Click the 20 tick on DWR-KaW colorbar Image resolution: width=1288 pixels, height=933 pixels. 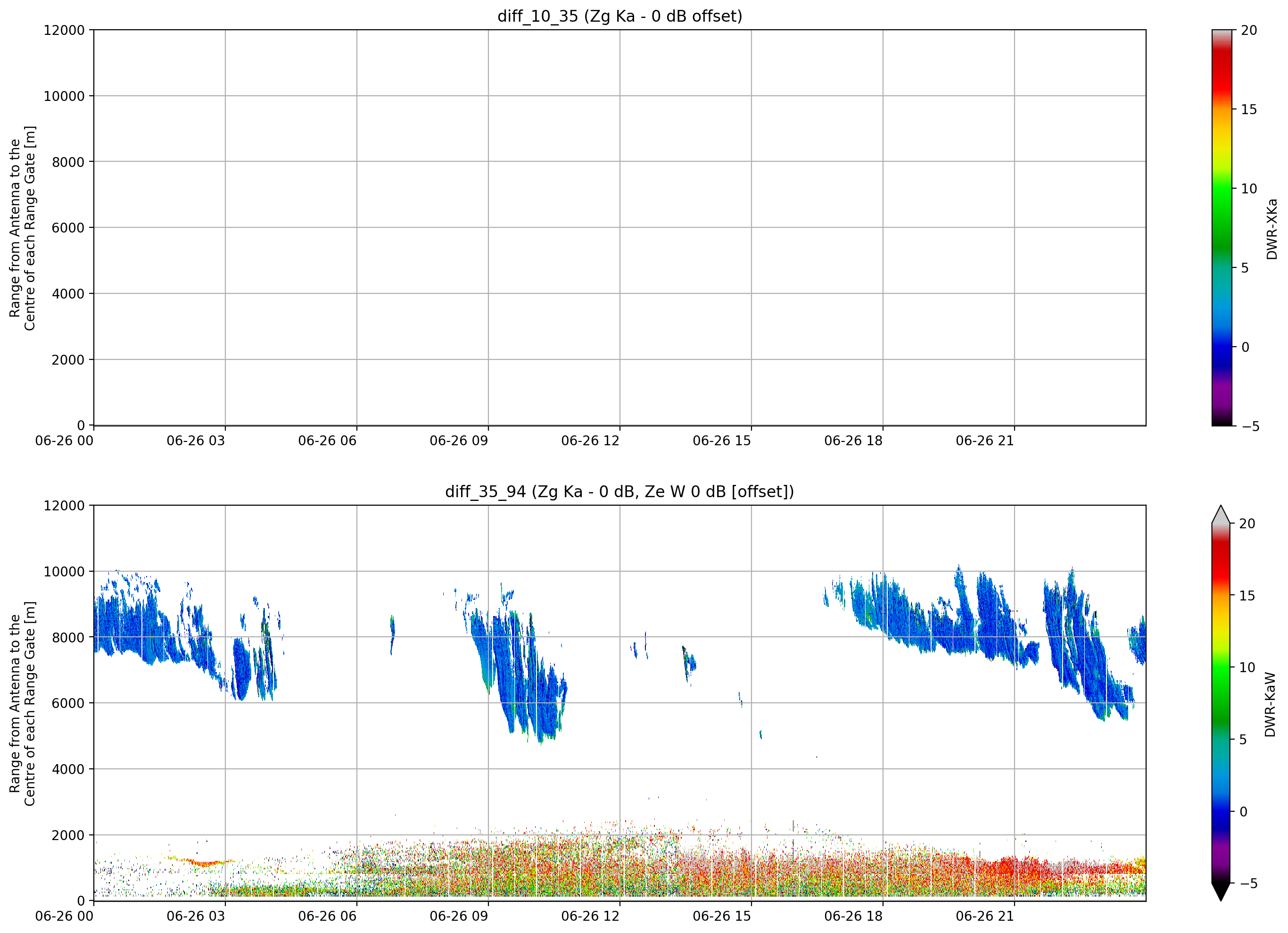[1247, 523]
